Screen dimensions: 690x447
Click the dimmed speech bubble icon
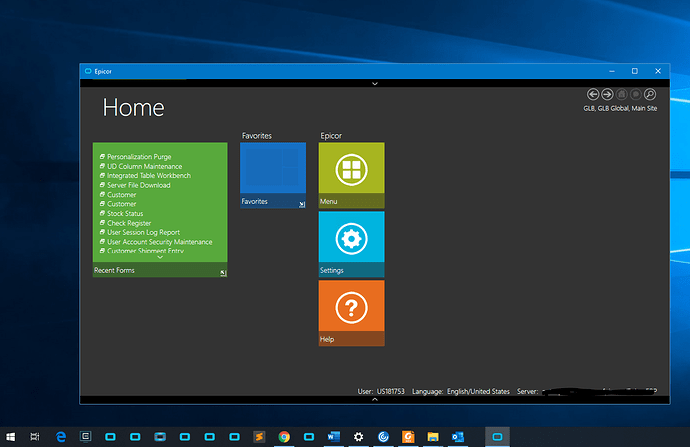(x=635, y=94)
